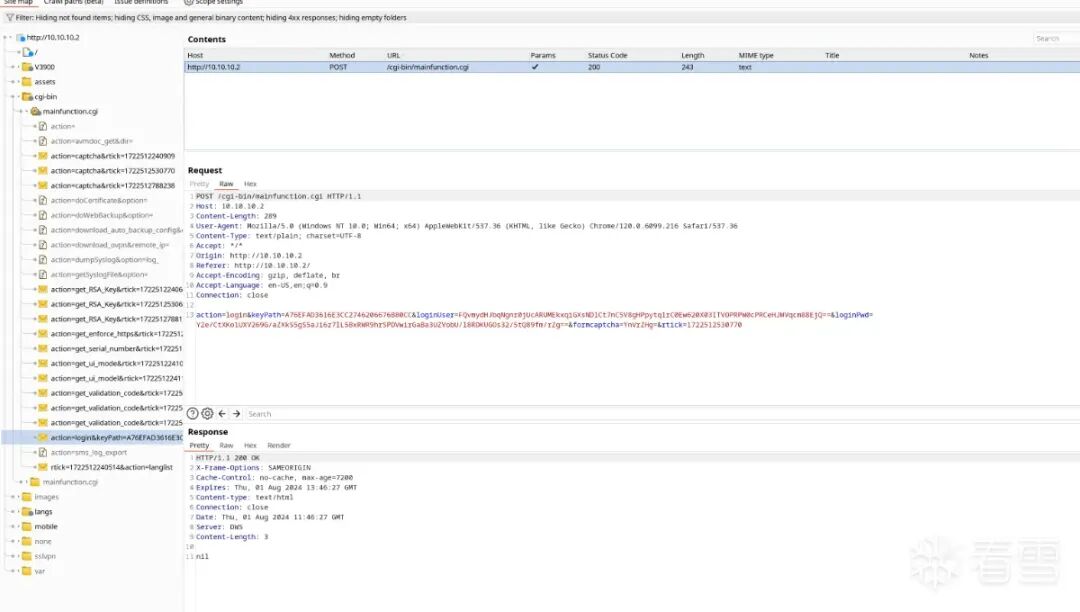The width and height of the screenshot is (1080, 612).
Task: Select the Raw tab in Request panel
Action: (226, 184)
